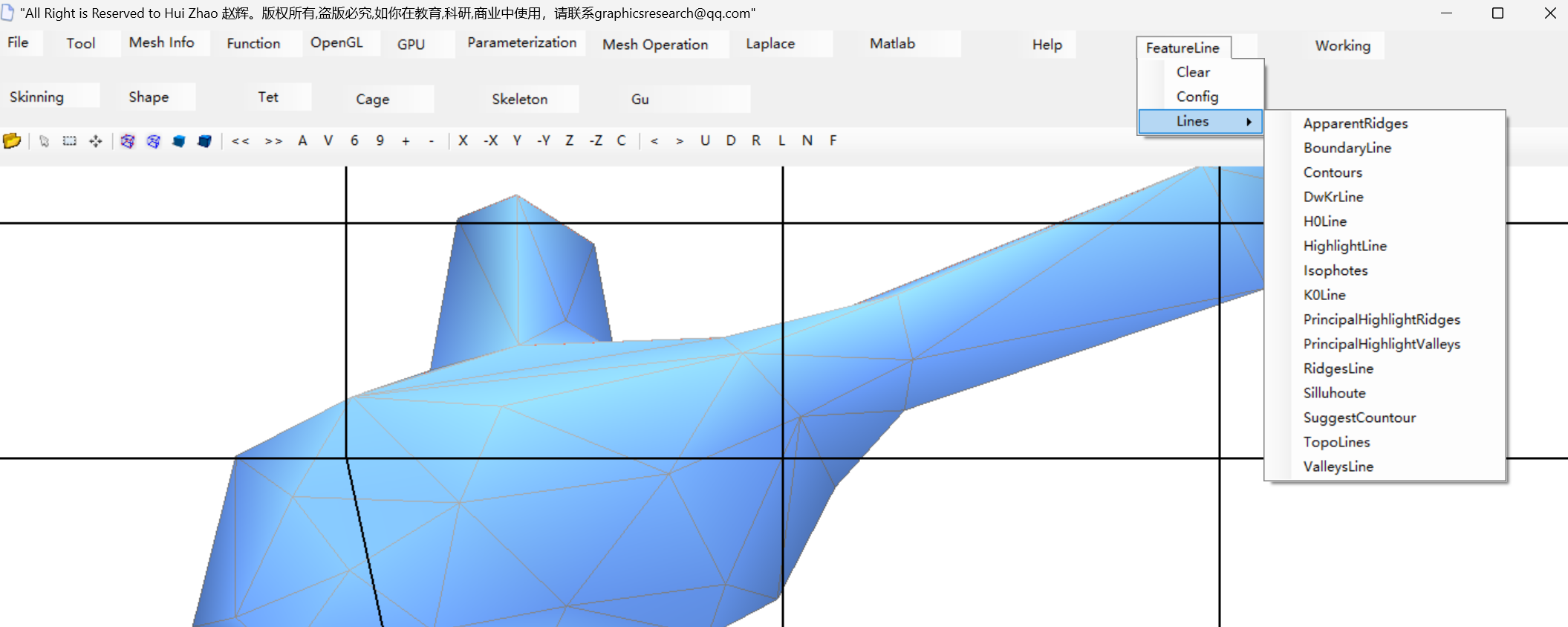Click the red-and-blue wireframe cube icon
This screenshot has width=1568, height=627.
coord(128,140)
